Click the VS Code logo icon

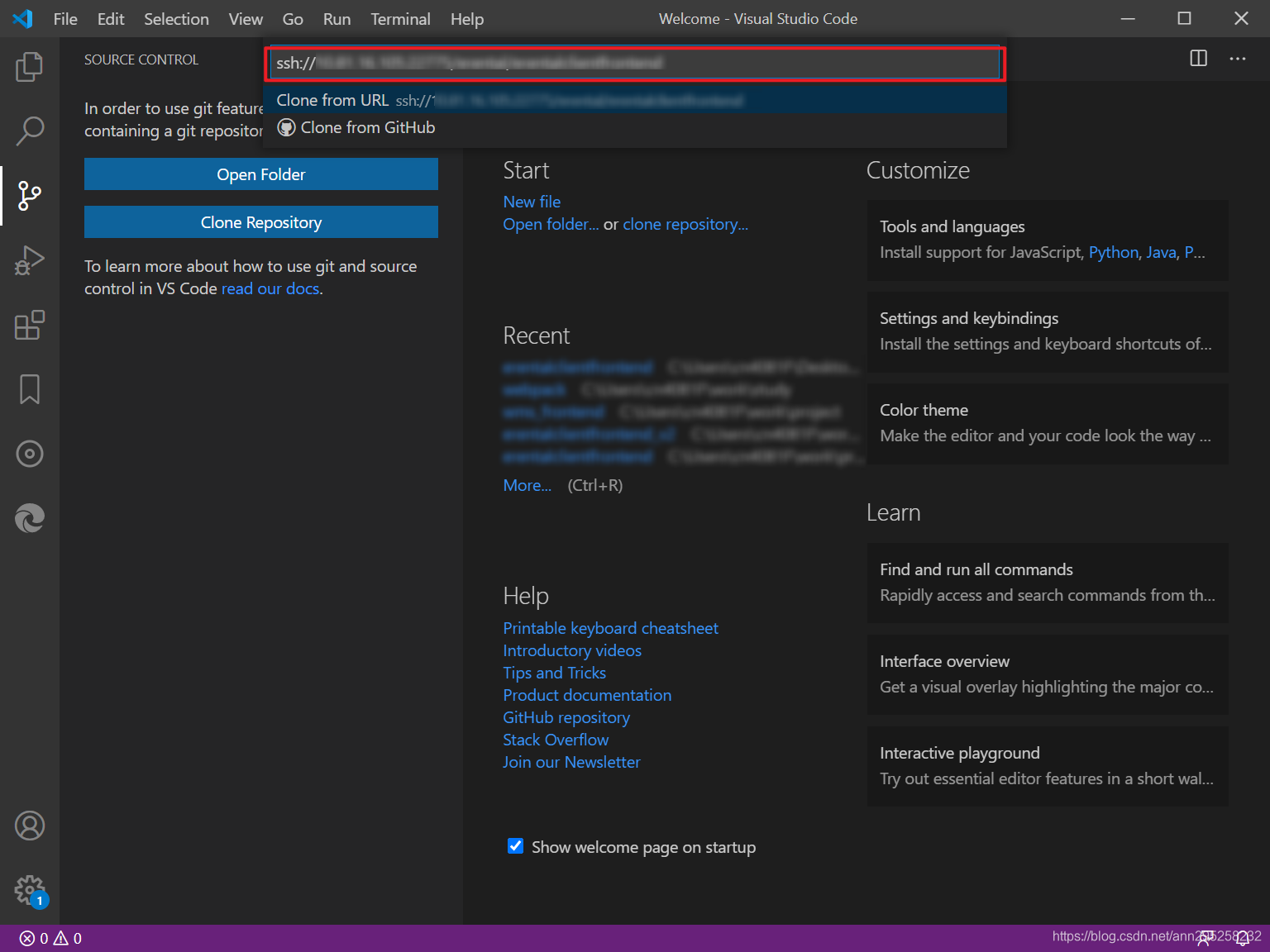tap(22, 18)
